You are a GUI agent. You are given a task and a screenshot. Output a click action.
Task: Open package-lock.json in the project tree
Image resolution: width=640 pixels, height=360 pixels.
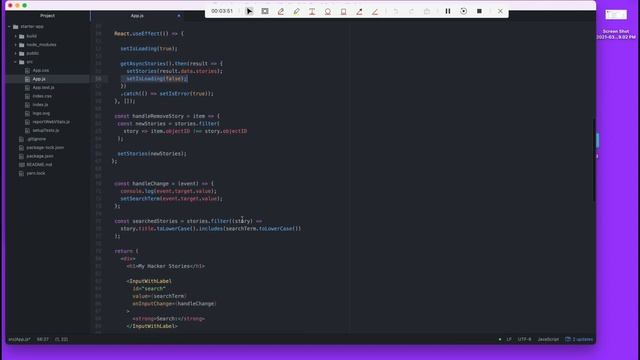(45, 148)
